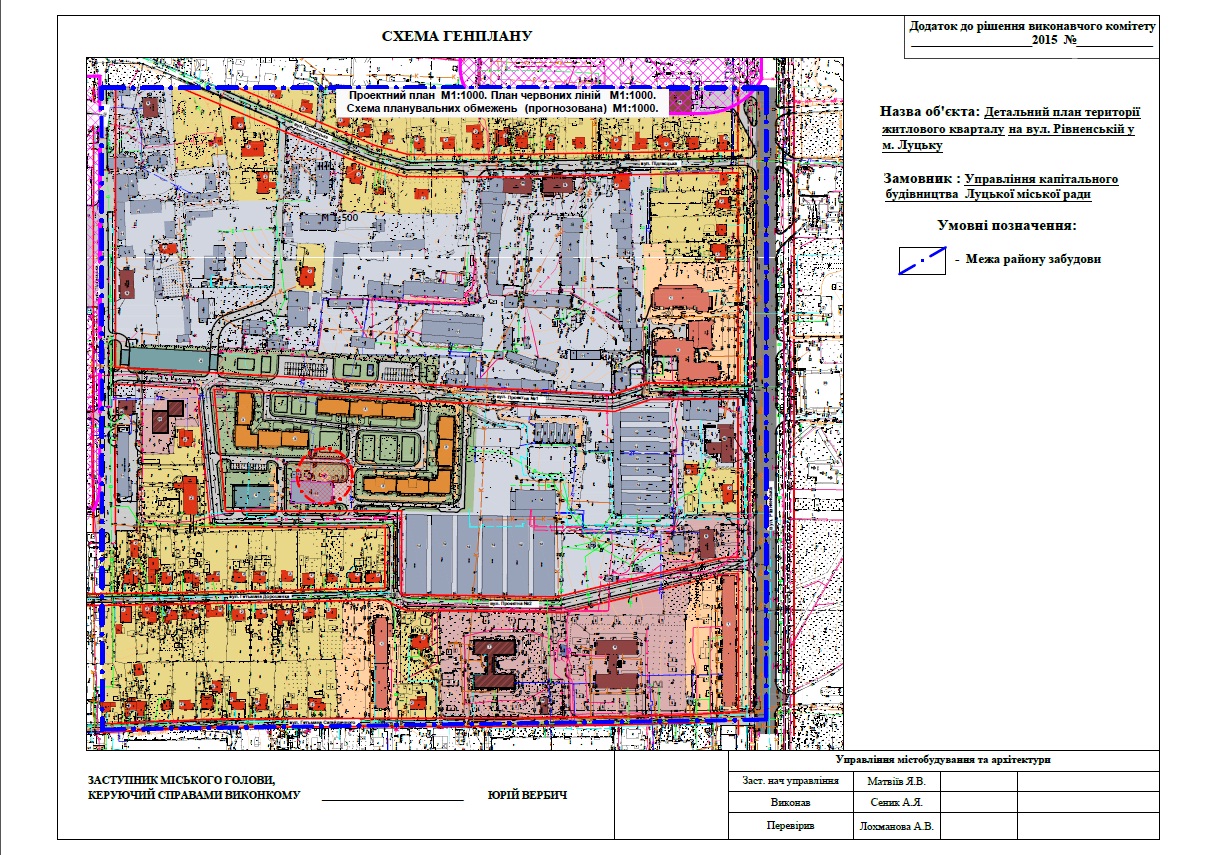Click the Додаток до рішення виконавчого комітету header
This screenshot has height=855, width=1213.
pyautogui.click(x=1032, y=26)
